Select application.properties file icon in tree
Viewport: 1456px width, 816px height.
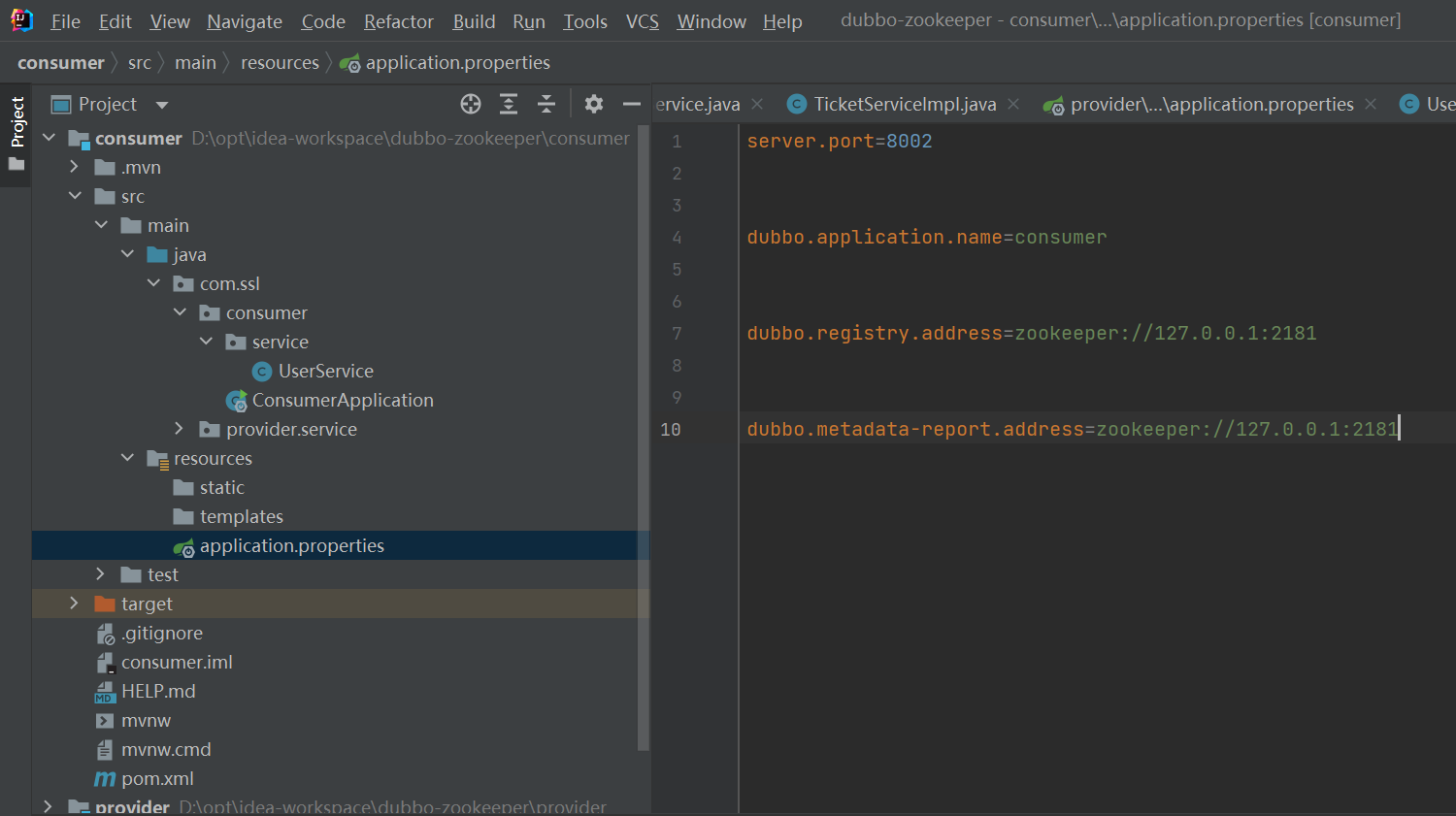(183, 546)
